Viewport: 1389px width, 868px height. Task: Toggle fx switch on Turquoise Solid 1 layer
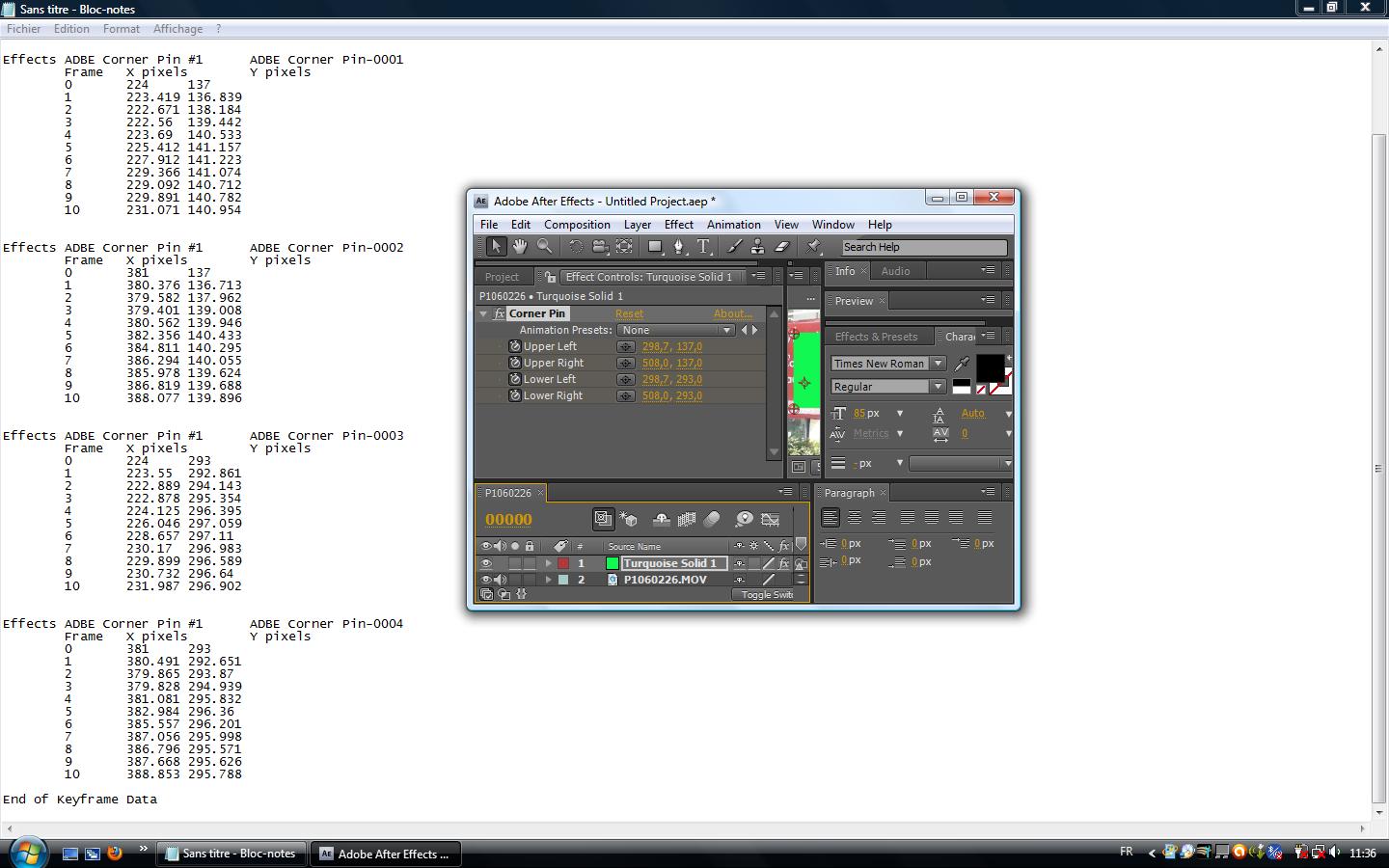coord(784,564)
